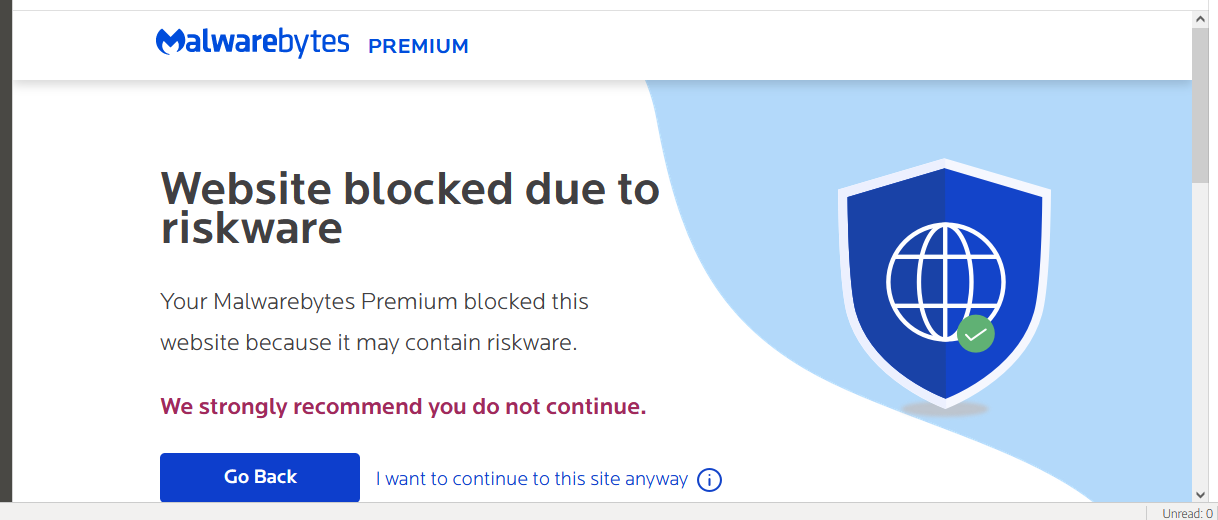Click the white globe icon on shield
This screenshot has height=520, width=1218.
coord(944,280)
